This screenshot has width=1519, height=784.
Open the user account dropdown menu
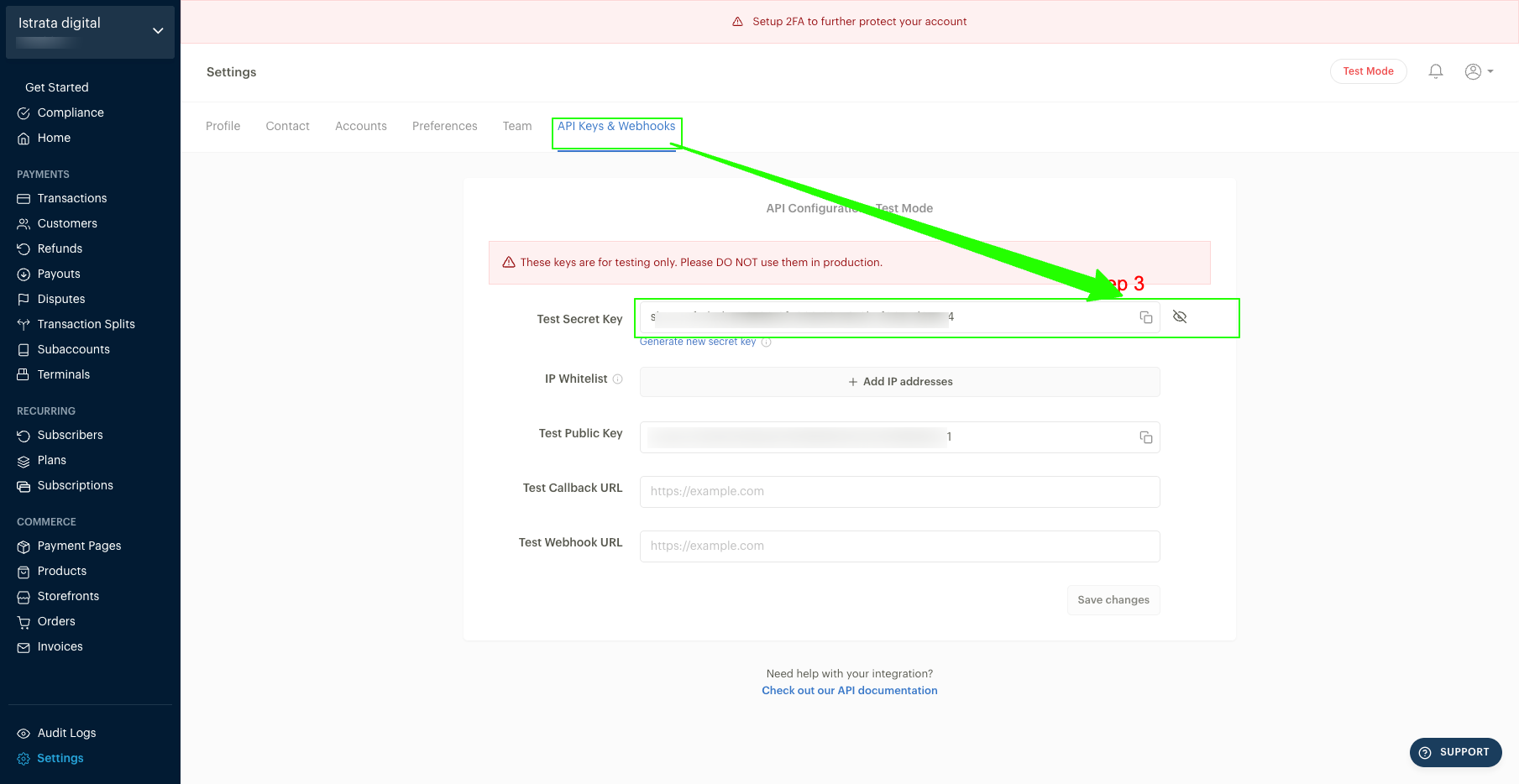[x=1479, y=71]
